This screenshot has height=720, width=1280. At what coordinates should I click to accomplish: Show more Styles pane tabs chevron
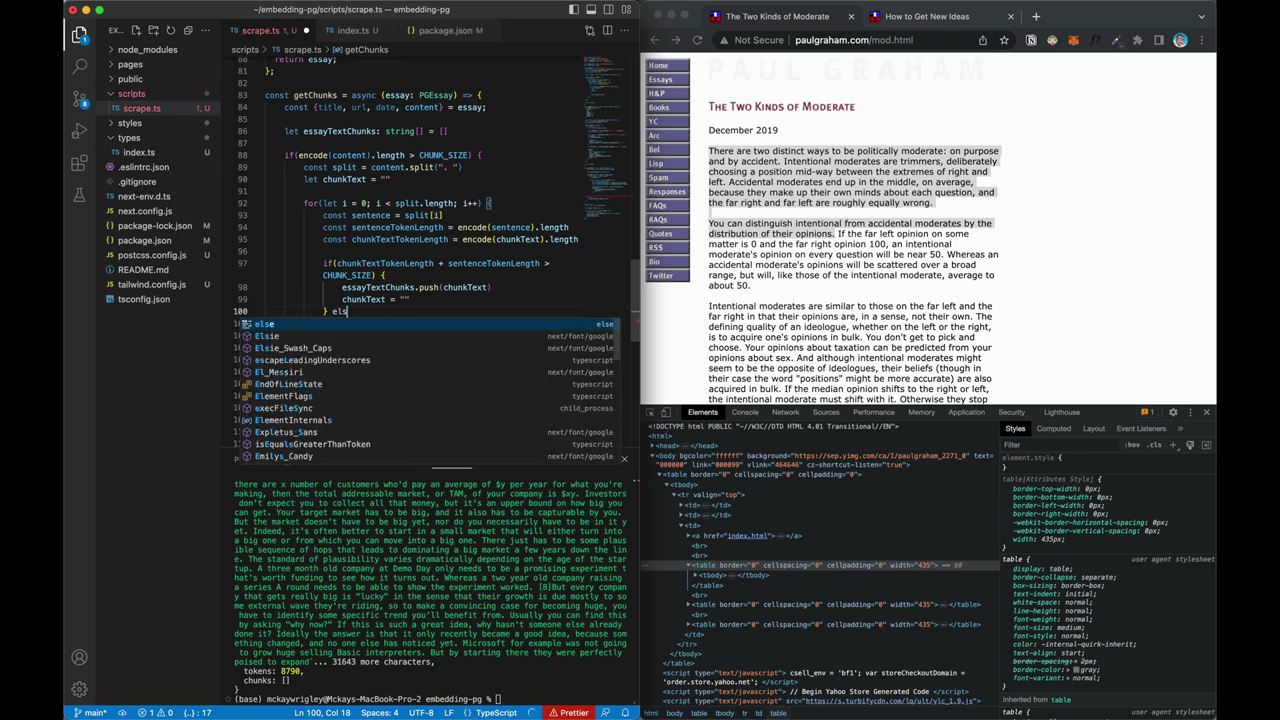point(1180,428)
